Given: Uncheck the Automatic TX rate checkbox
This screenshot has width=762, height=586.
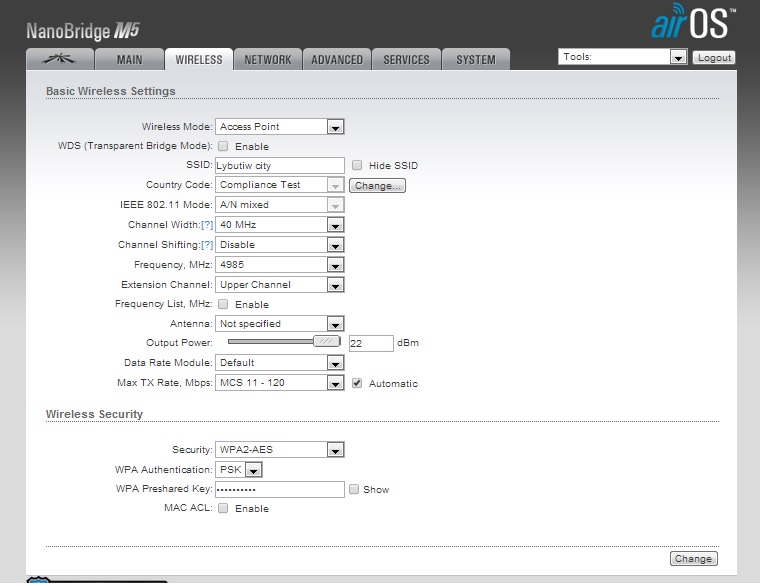Looking at the screenshot, I should click(357, 383).
